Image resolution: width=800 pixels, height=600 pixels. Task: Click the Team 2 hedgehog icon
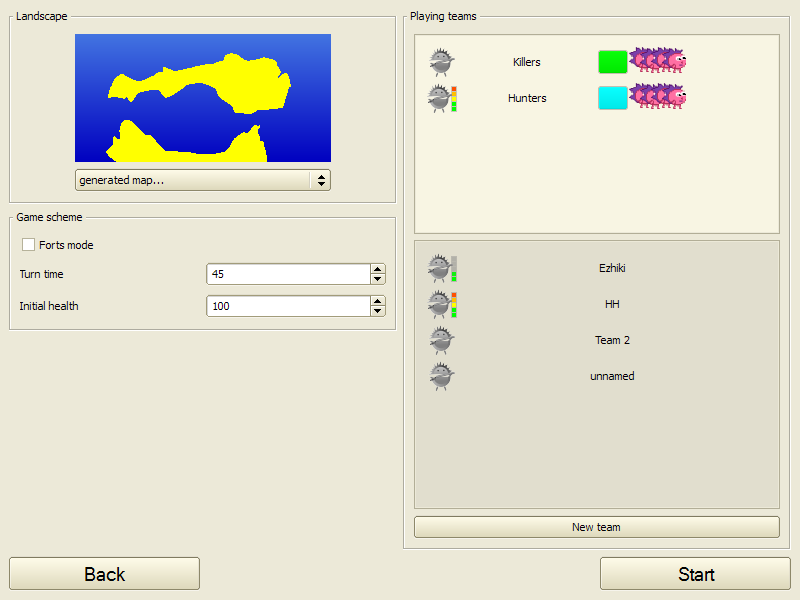click(441, 340)
